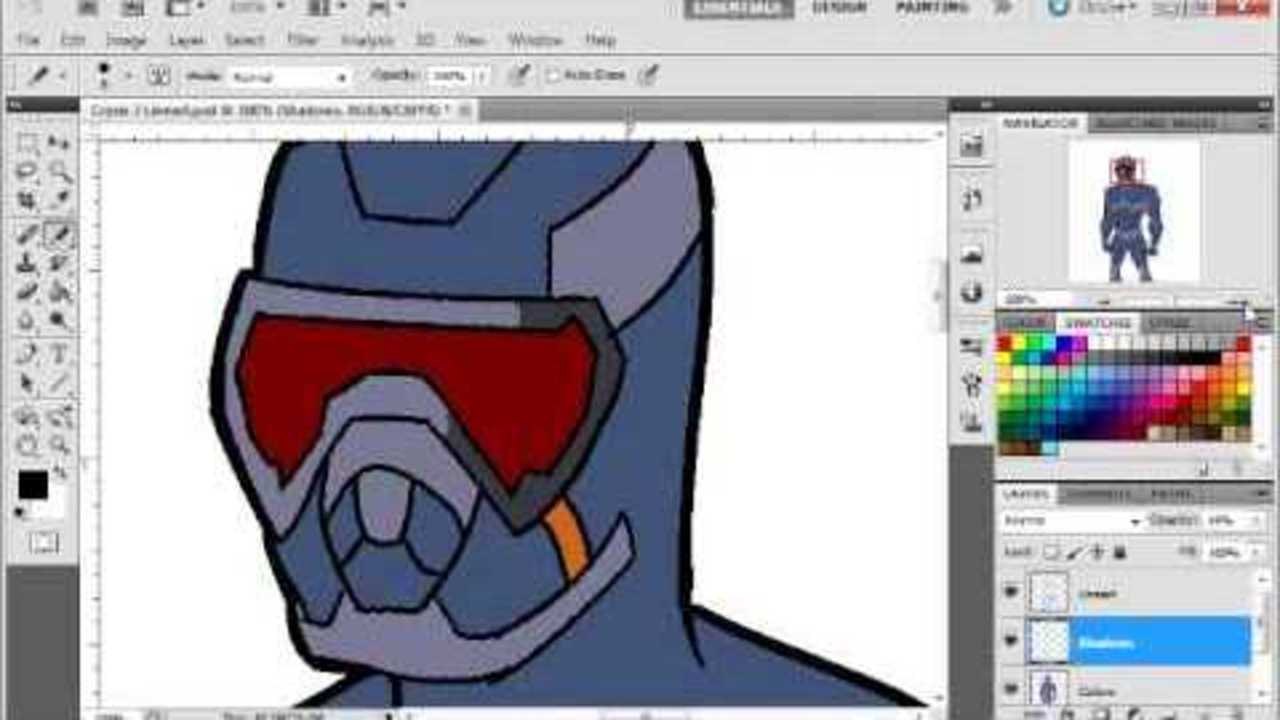Switch to the Painting workspace
This screenshot has width=1280, height=720.
931,8
